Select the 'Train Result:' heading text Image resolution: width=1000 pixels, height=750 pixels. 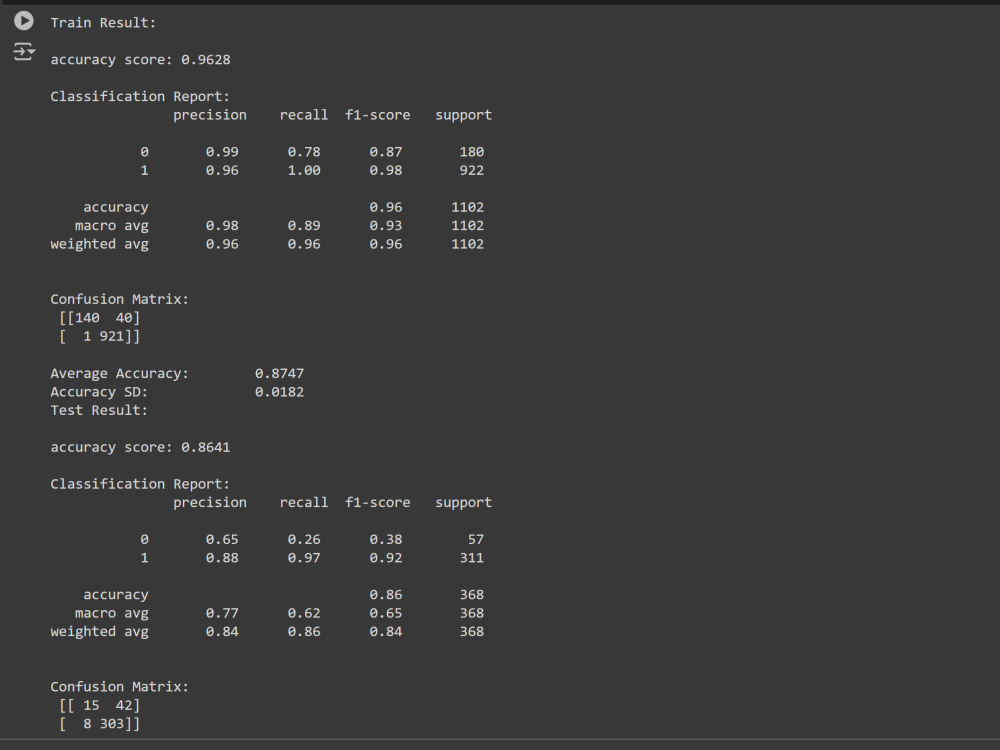click(103, 23)
